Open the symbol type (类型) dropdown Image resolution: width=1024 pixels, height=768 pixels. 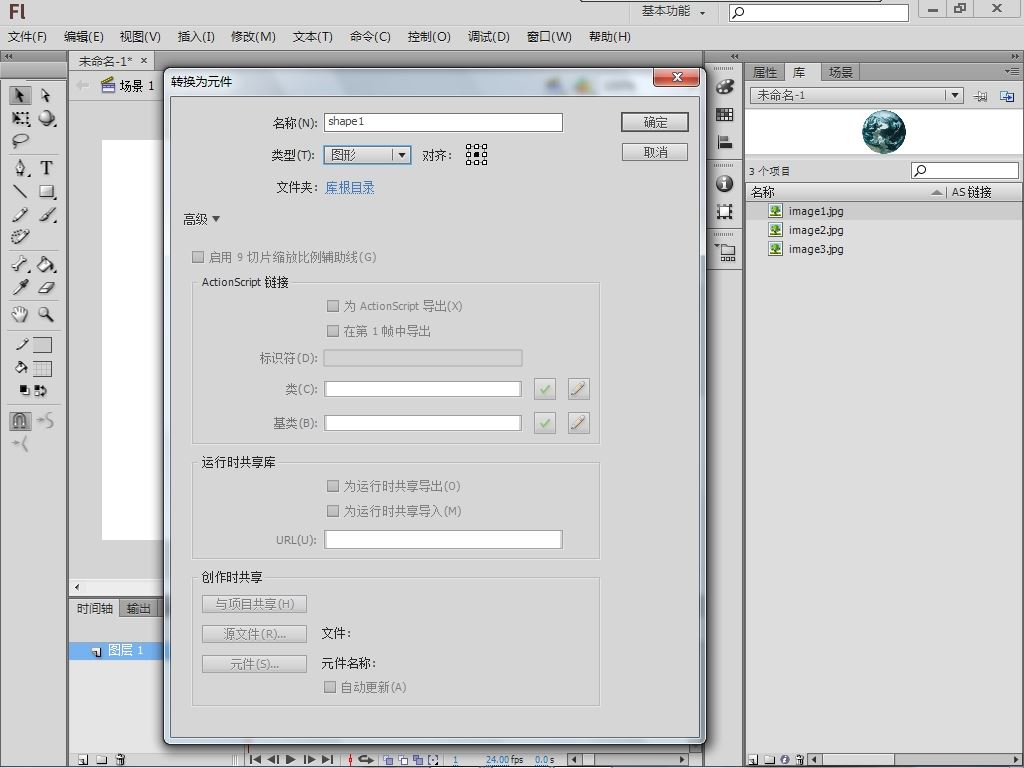[368, 155]
